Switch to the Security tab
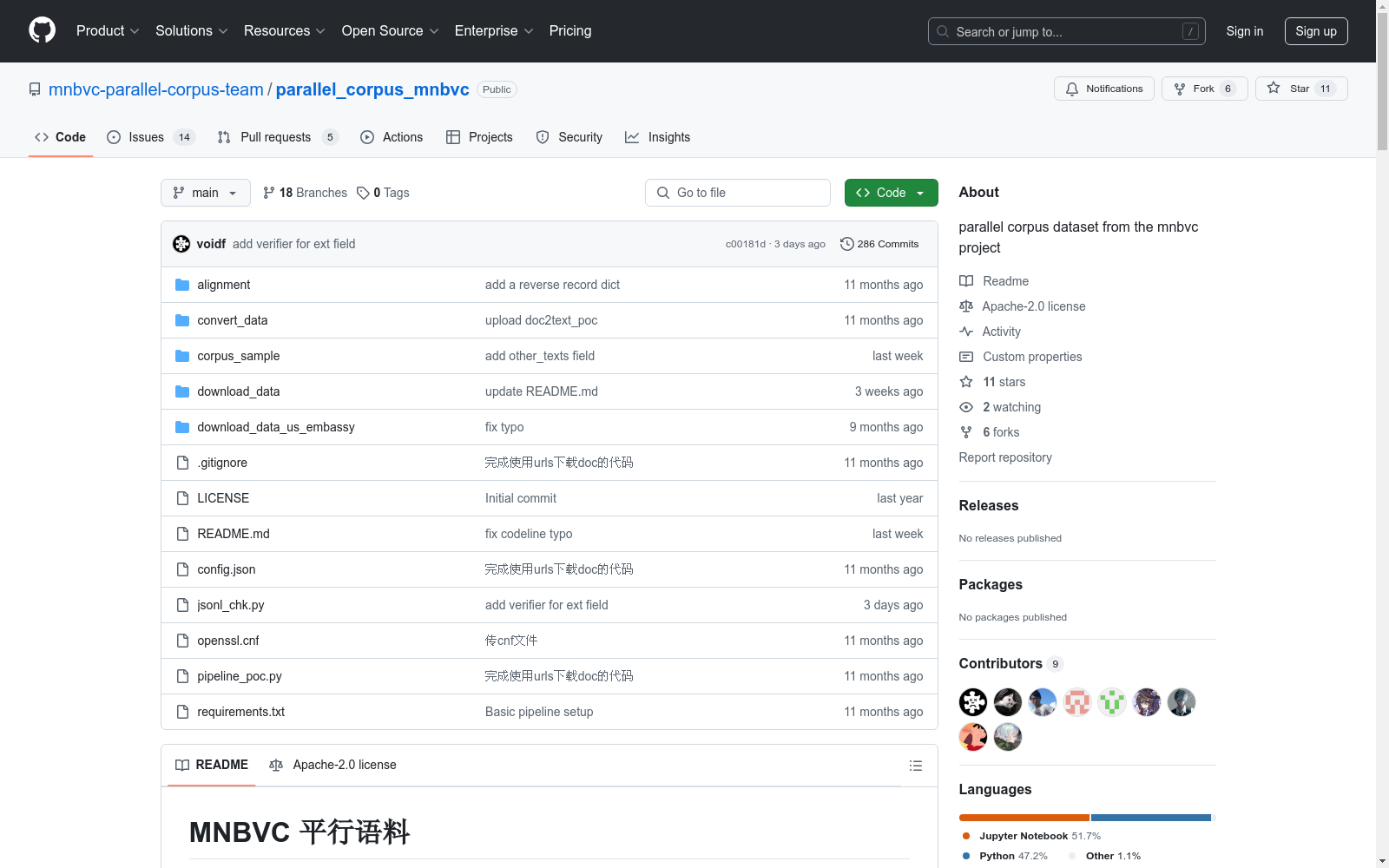Screen dimensions: 1389x868 coord(569,137)
